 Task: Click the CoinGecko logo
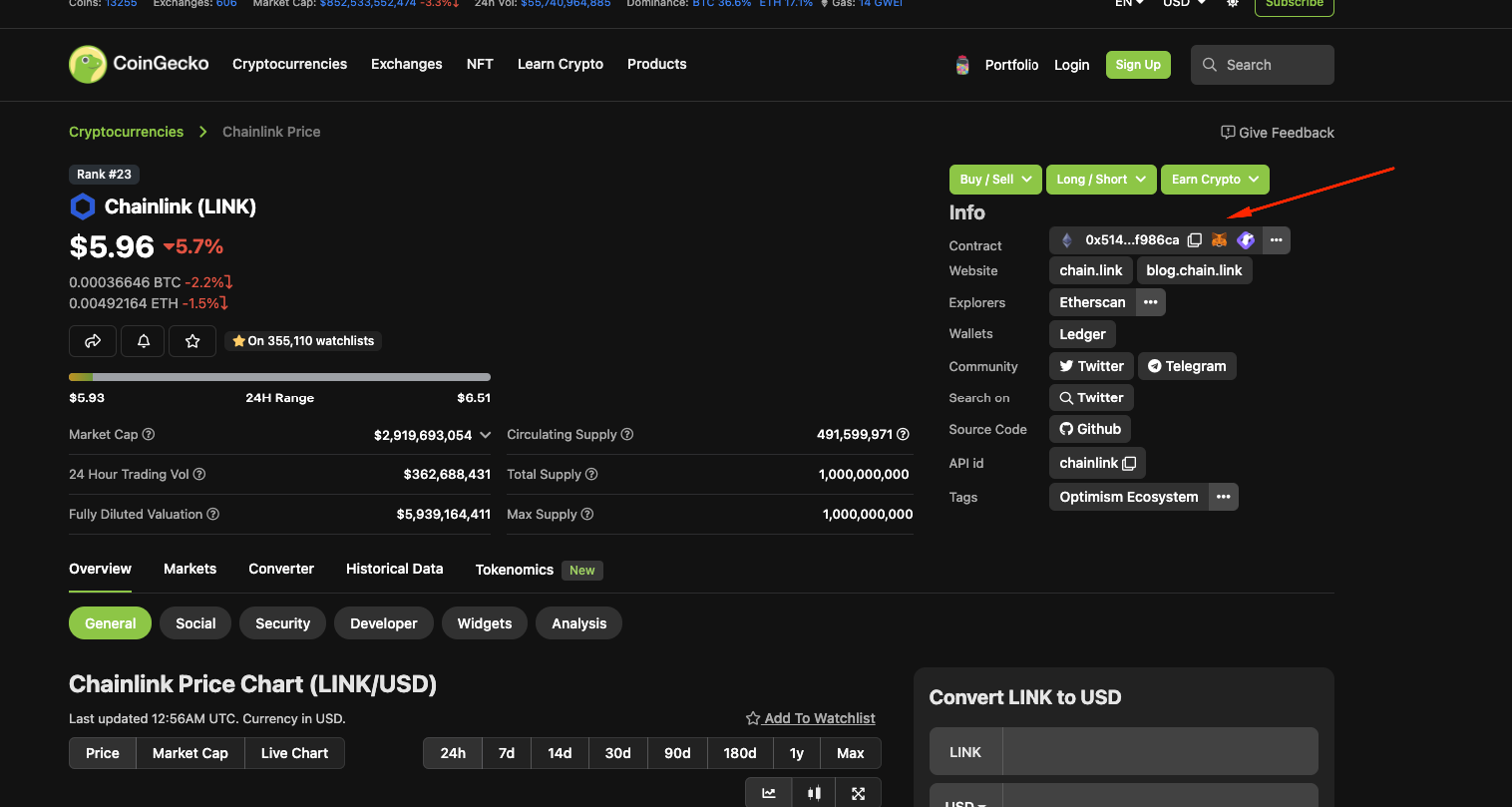click(x=139, y=64)
